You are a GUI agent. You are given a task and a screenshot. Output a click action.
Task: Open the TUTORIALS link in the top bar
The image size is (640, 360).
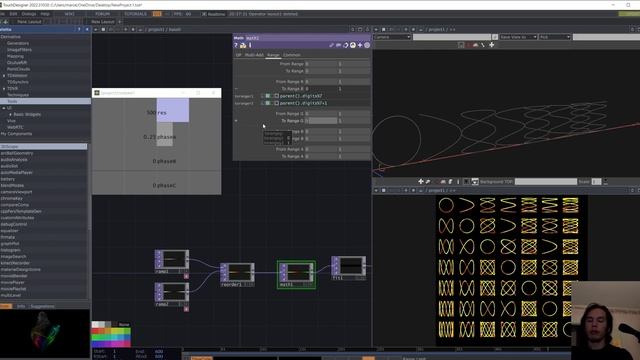click(x=135, y=14)
